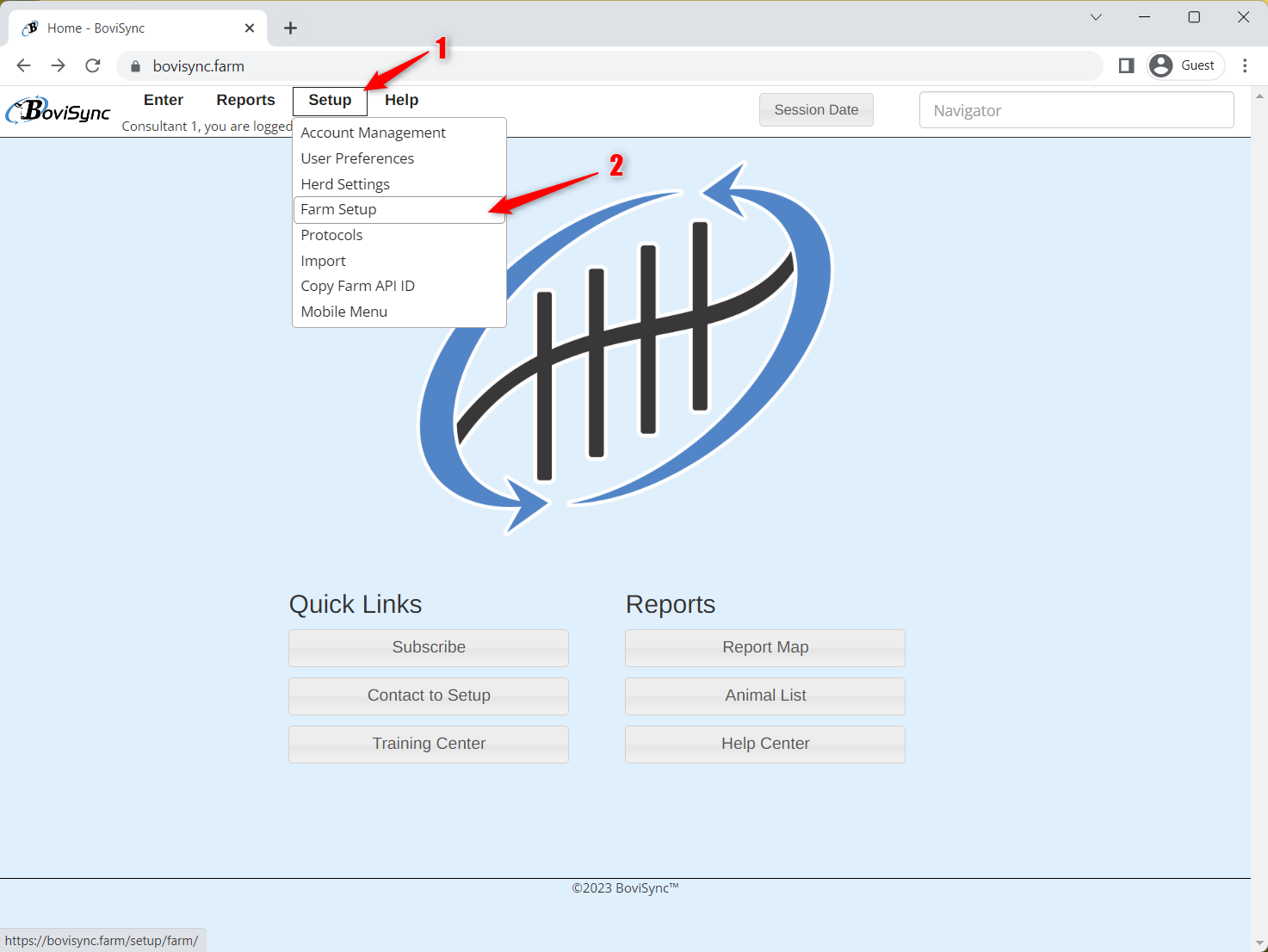Open Mobile Menu entry
The width and height of the screenshot is (1268, 952).
399,312
